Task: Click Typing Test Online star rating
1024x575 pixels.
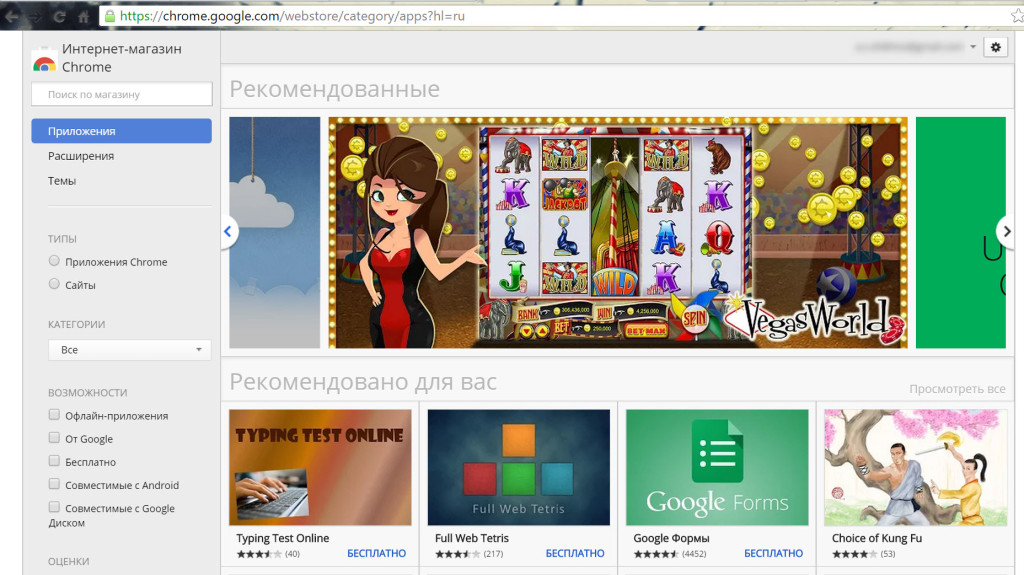Action: tap(259, 554)
